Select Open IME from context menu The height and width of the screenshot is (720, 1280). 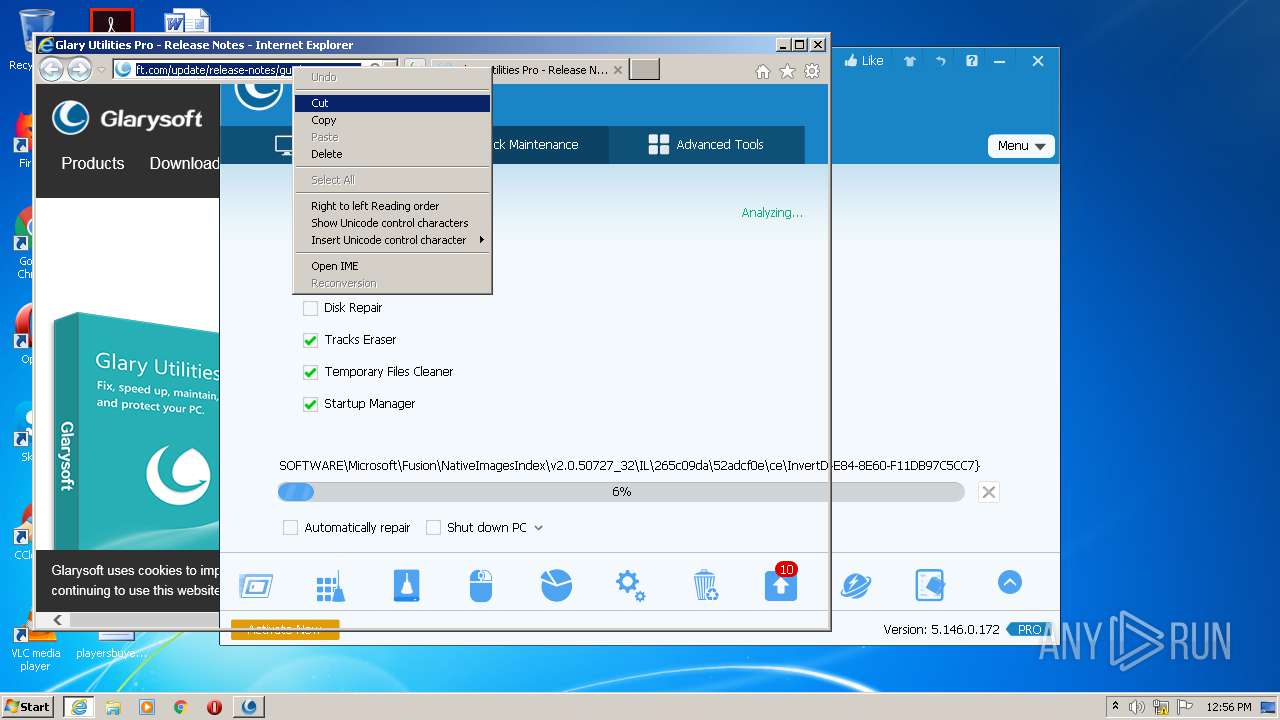(x=392, y=266)
